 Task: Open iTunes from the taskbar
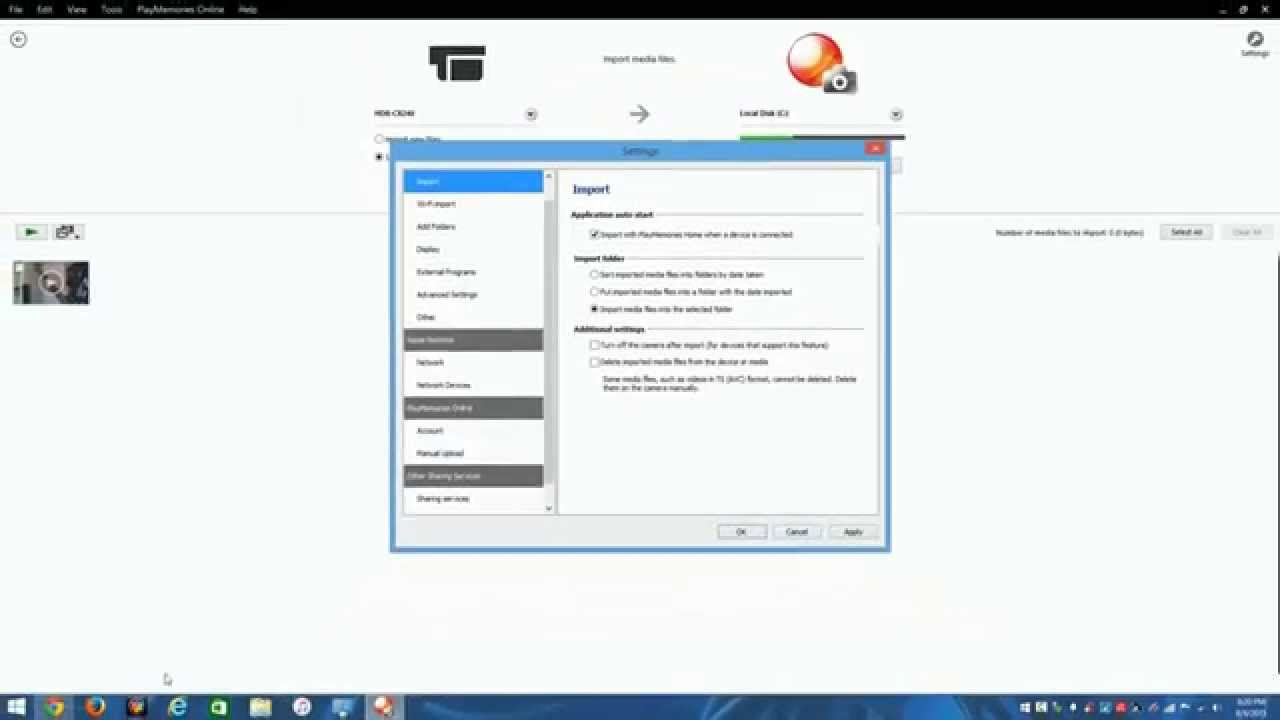pyautogui.click(x=301, y=707)
